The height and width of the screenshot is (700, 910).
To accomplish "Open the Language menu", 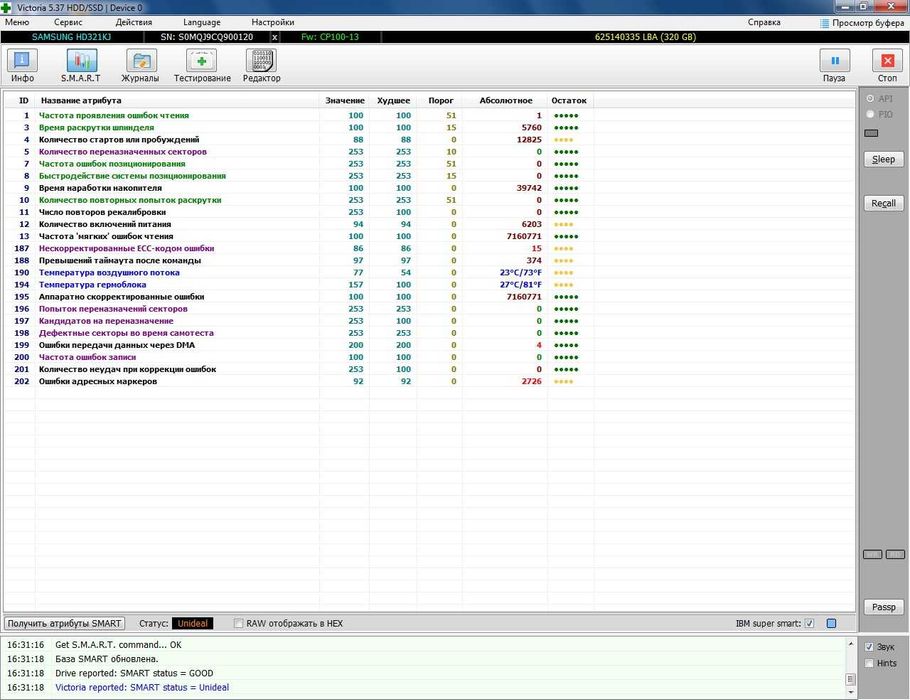I will point(202,22).
